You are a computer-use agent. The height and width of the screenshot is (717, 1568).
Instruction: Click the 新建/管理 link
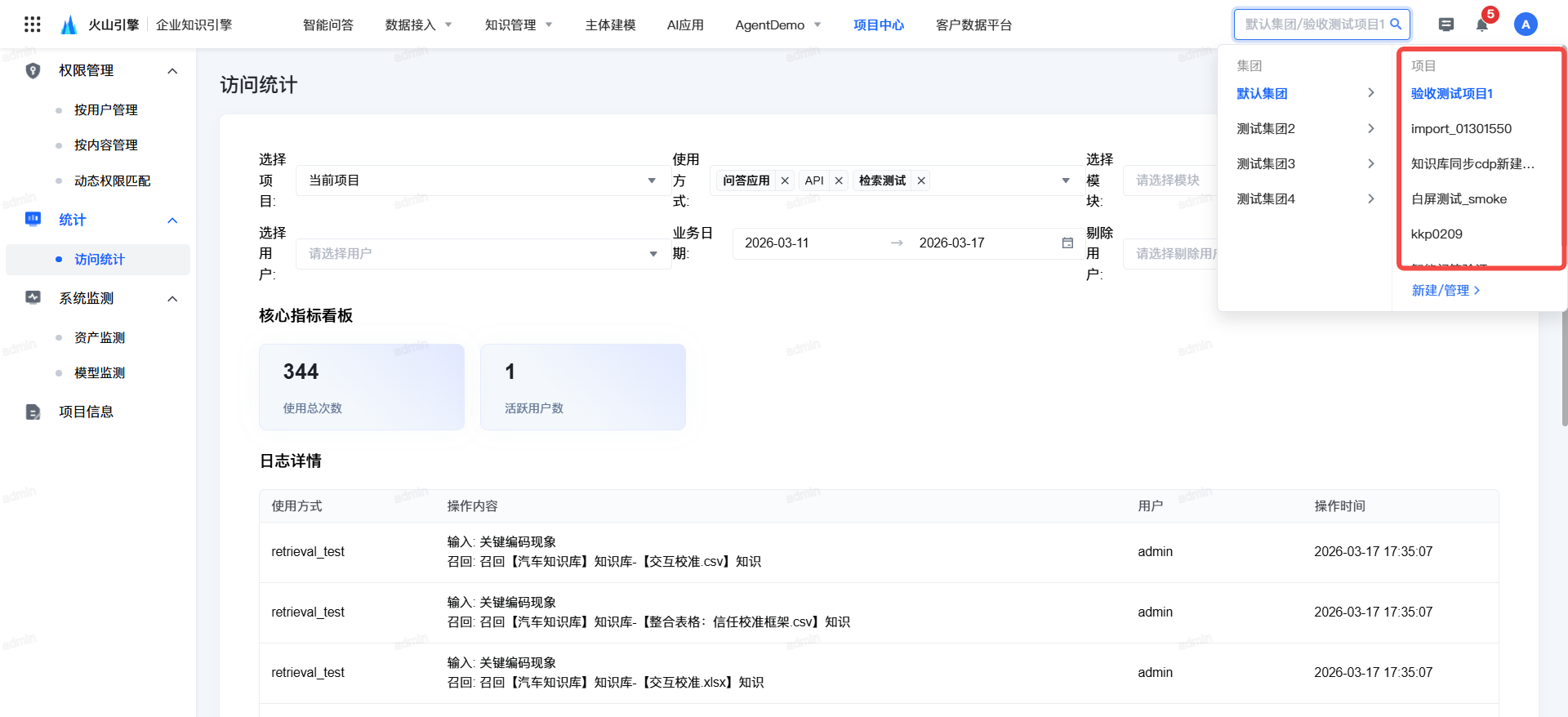coord(1445,291)
